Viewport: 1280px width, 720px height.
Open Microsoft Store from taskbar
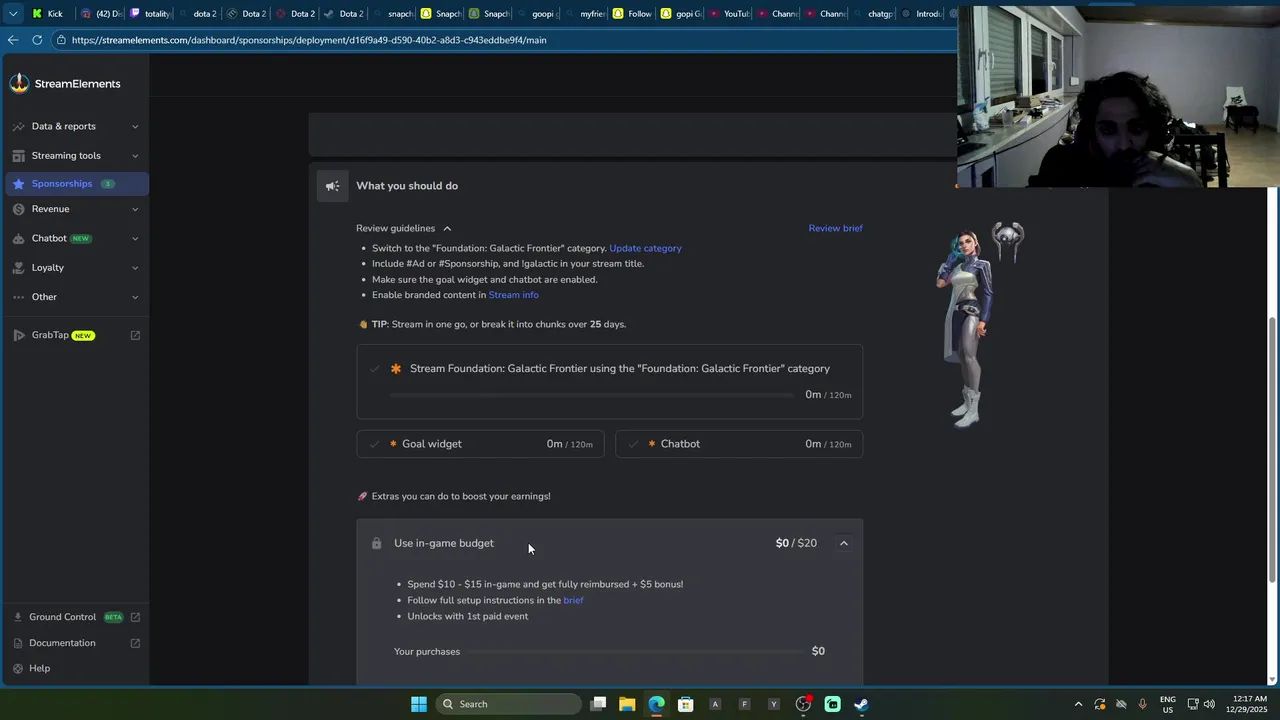pos(686,704)
